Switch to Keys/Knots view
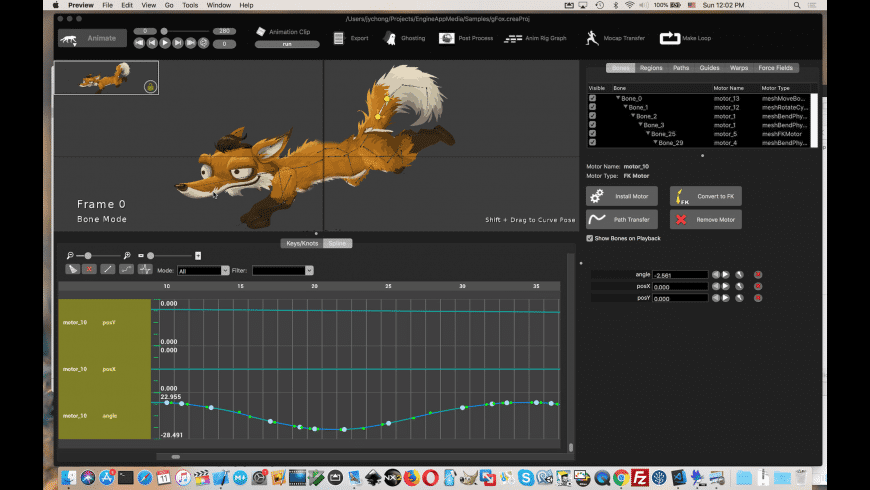870x490 pixels. click(x=302, y=243)
